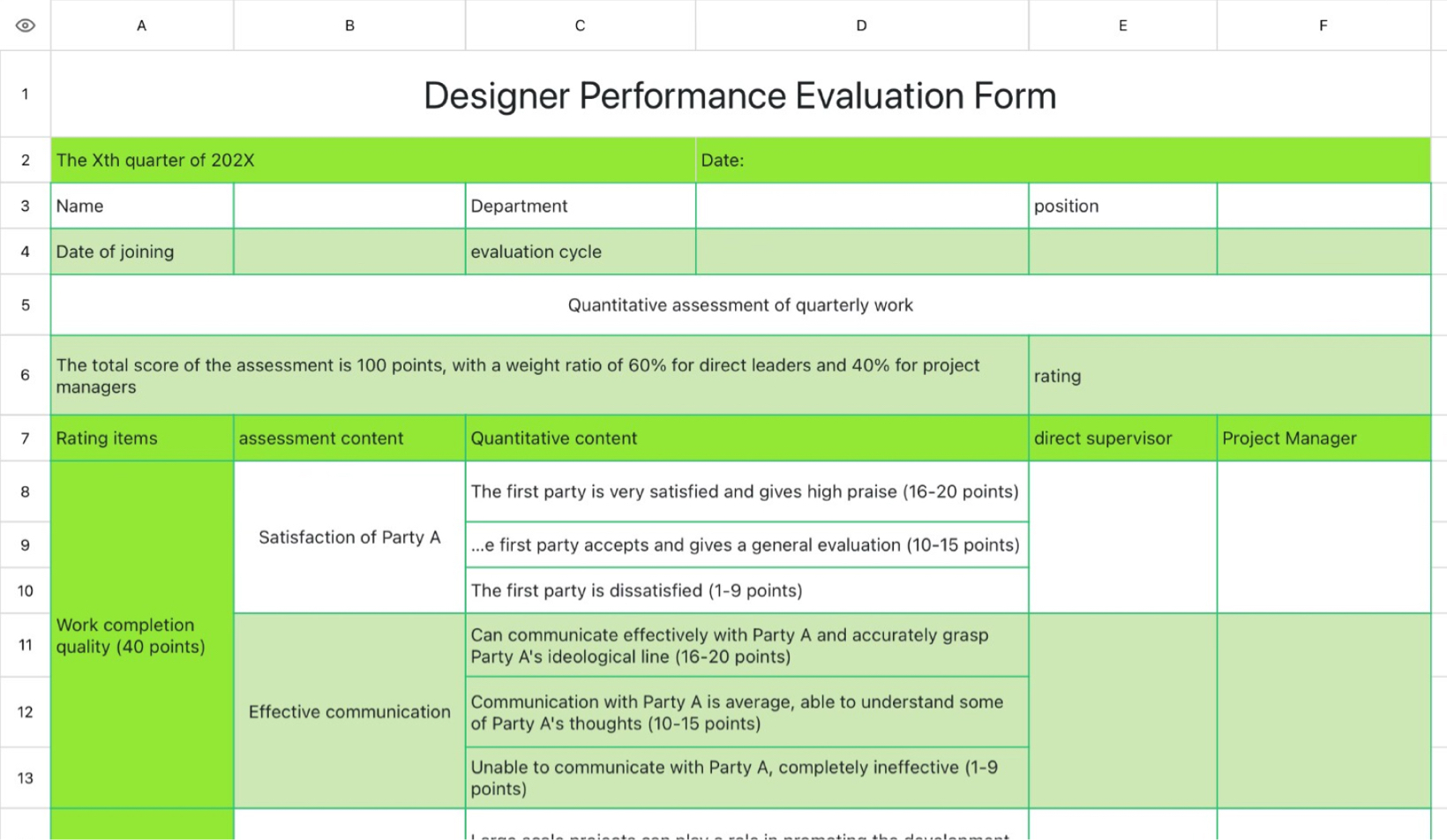Click empty cell next to Name

pyautogui.click(x=349, y=206)
